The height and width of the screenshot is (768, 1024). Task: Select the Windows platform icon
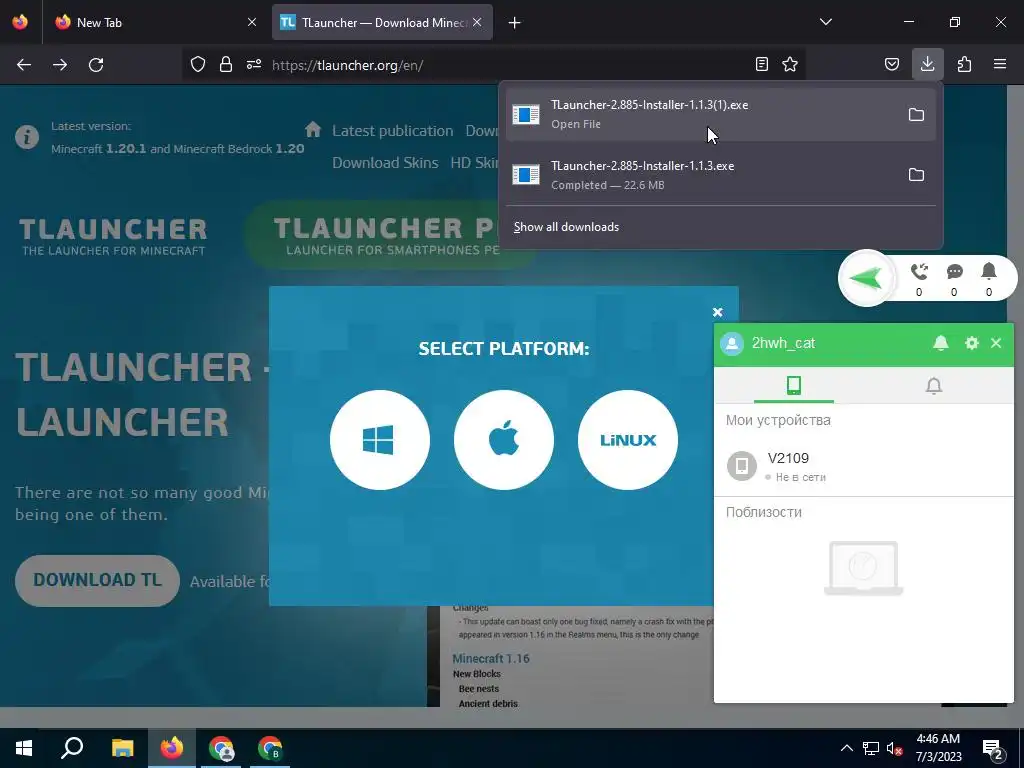tap(379, 440)
